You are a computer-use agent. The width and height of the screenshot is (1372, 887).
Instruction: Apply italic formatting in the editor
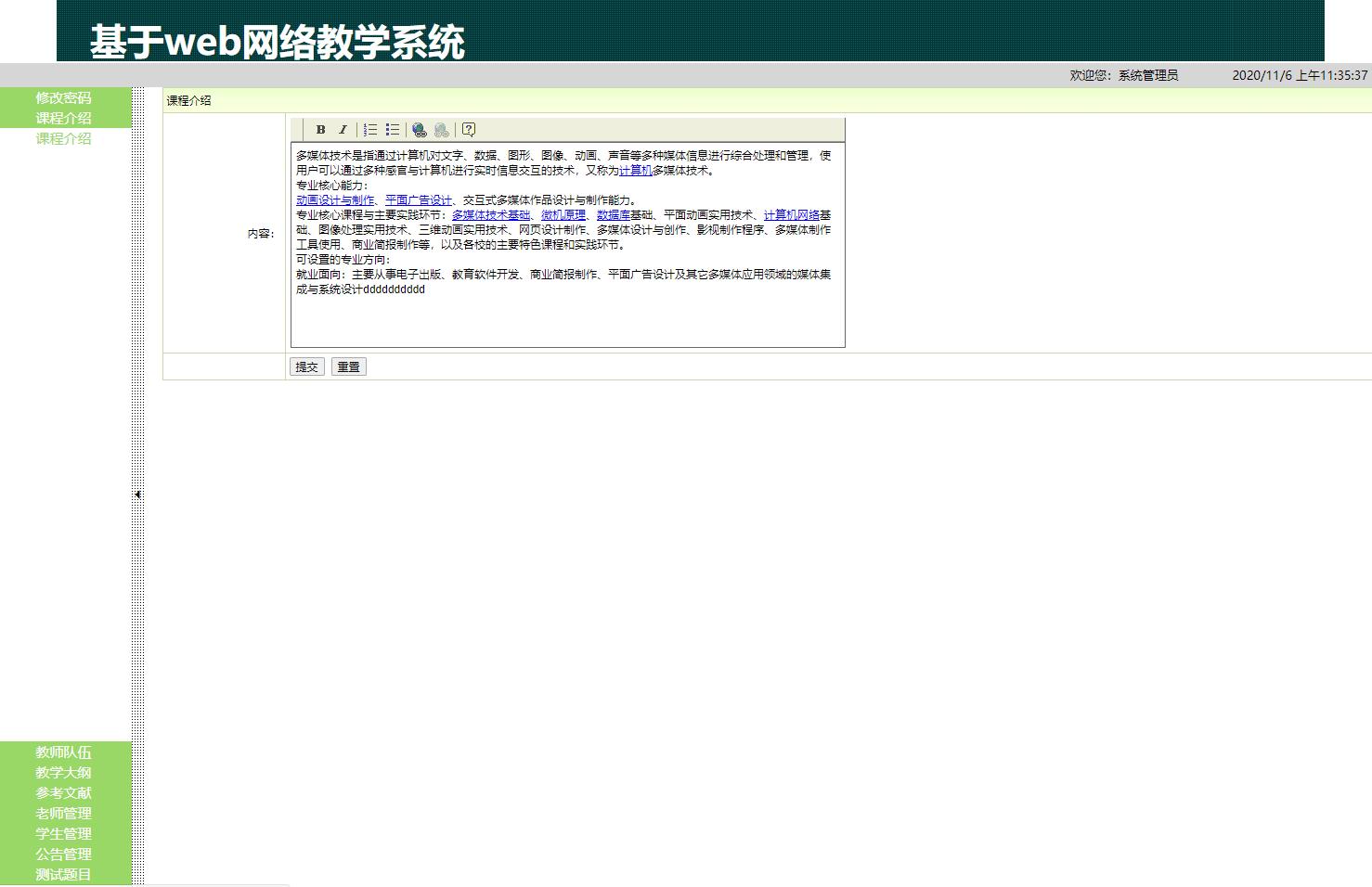click(343, 129)
